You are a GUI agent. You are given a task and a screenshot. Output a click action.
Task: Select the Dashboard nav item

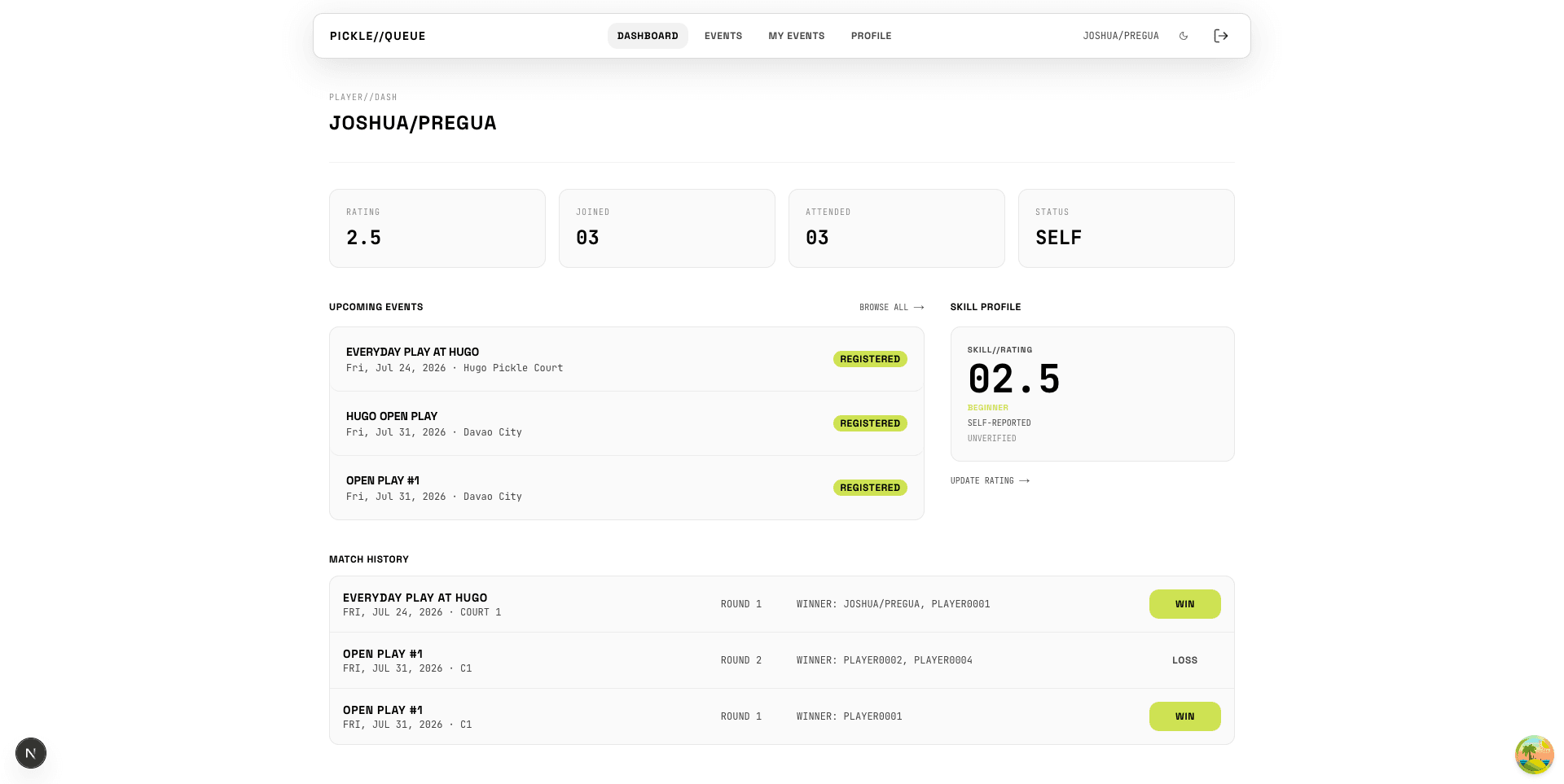click(x=648, y=36)
